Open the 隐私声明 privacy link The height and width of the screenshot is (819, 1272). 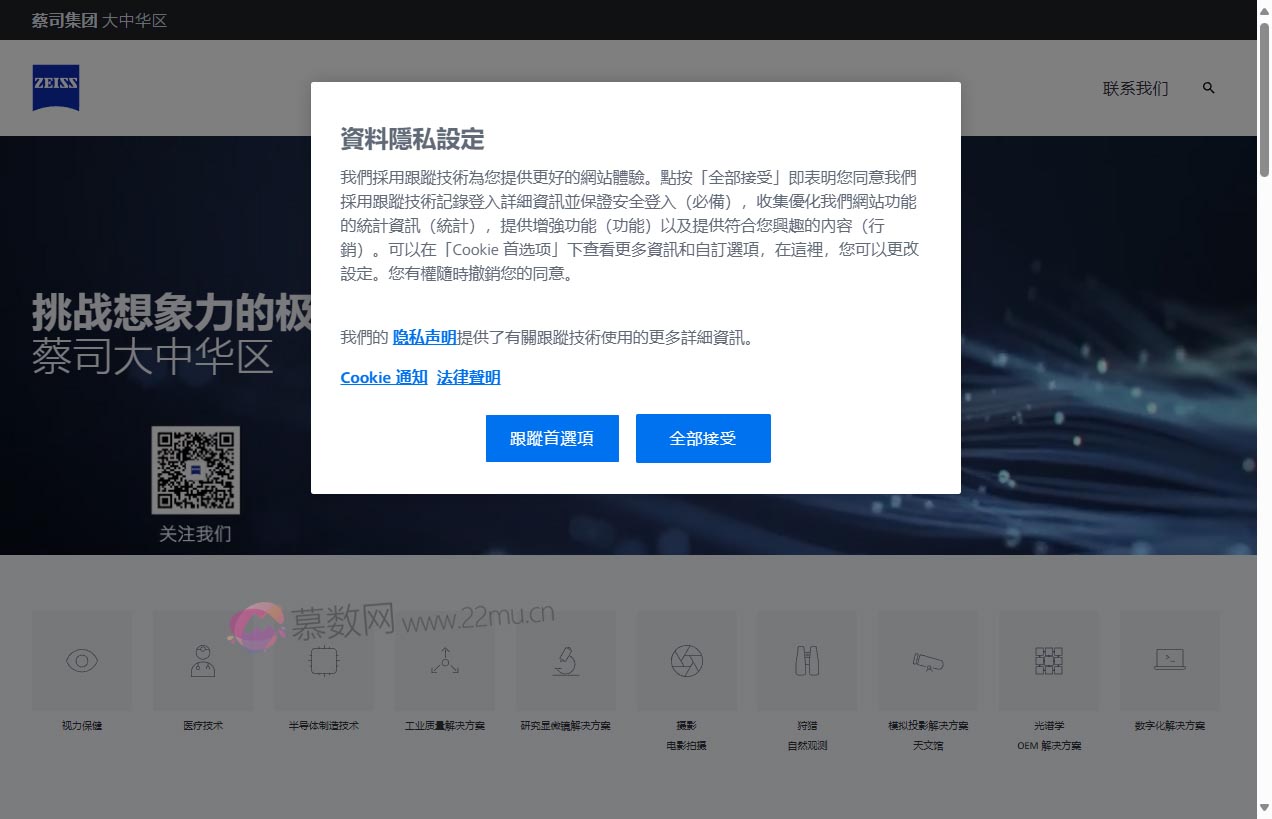tap(424, 338)
